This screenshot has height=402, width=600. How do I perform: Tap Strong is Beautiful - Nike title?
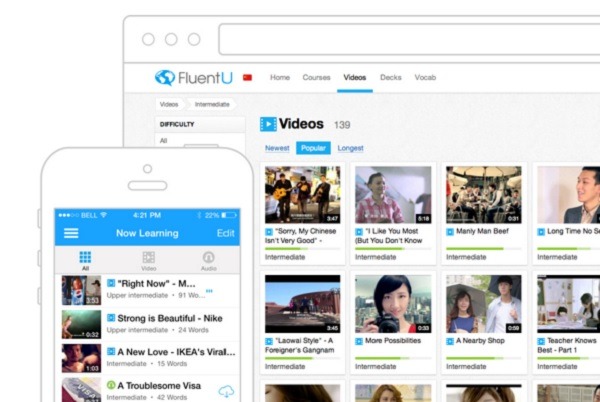[x=170, y=318]
